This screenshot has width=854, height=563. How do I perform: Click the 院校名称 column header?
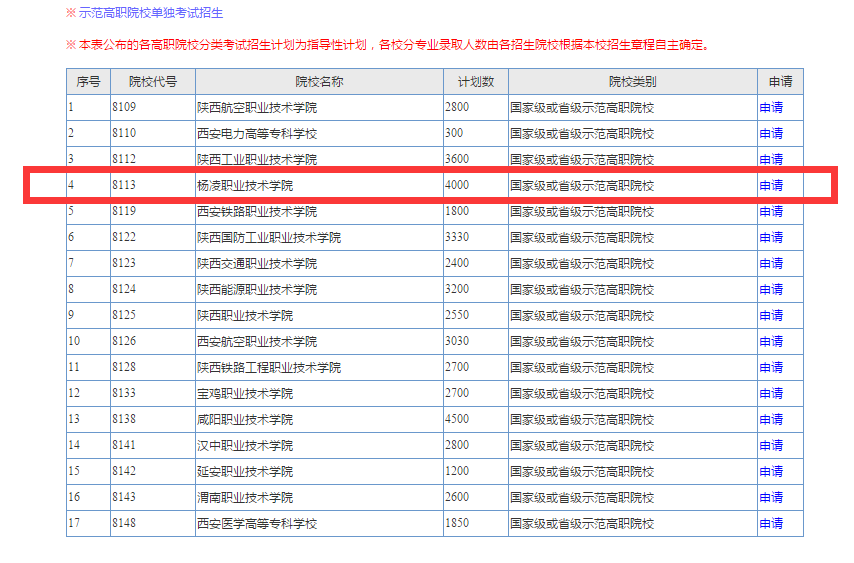tap(319, 81)
